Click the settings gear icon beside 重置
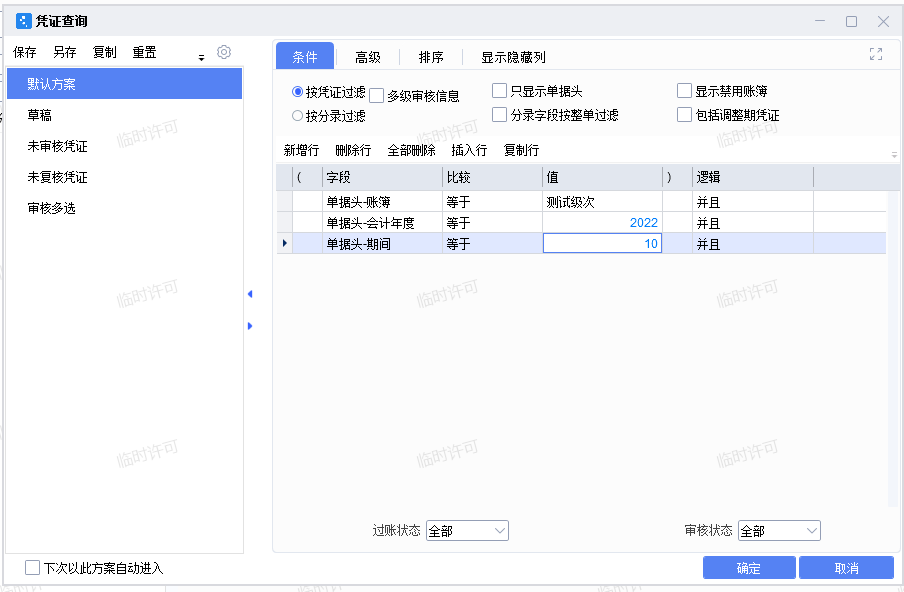 (224, 52)
